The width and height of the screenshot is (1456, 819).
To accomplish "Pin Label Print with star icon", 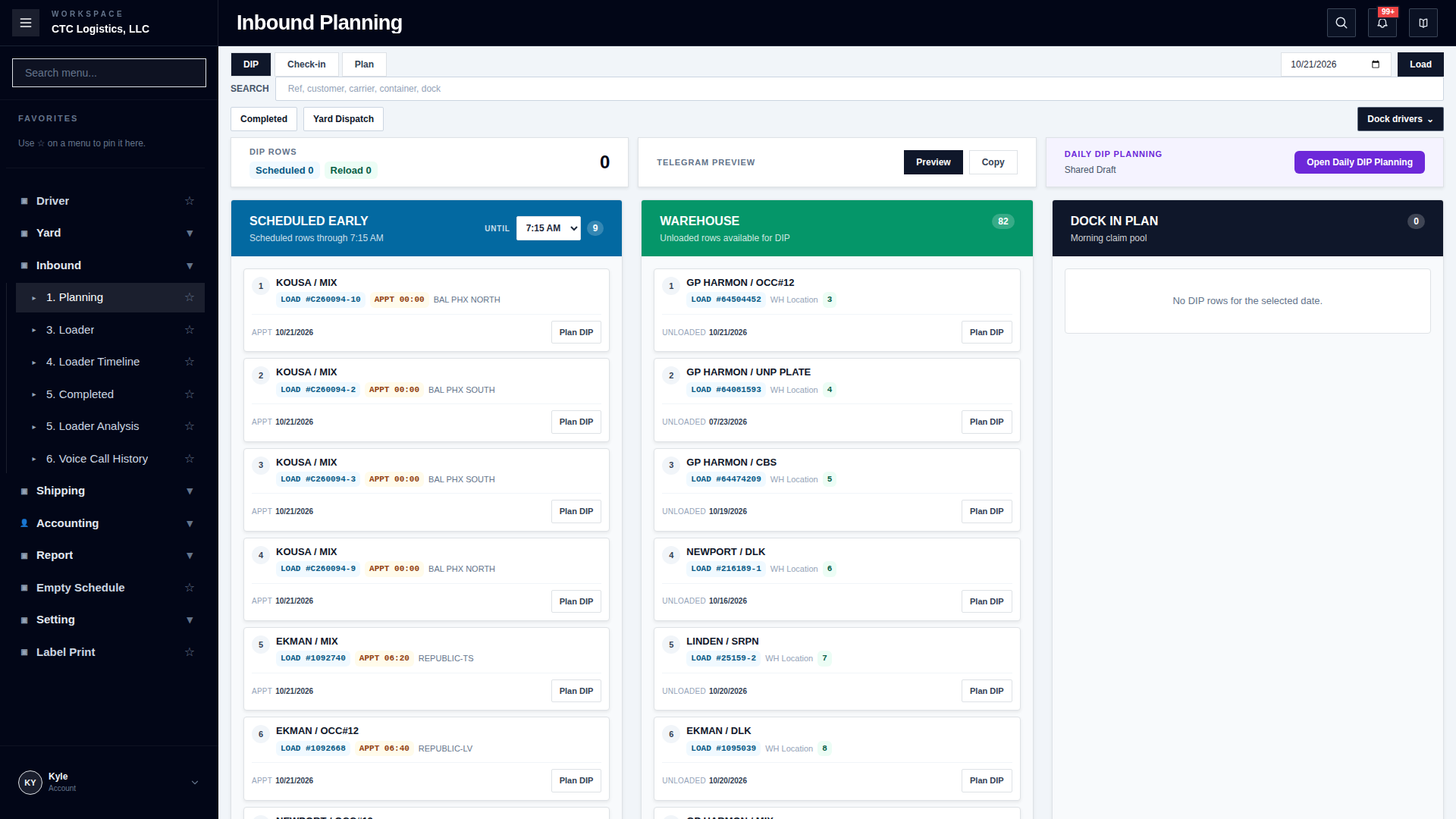I will pyautogui.click(x=190, y=652).
